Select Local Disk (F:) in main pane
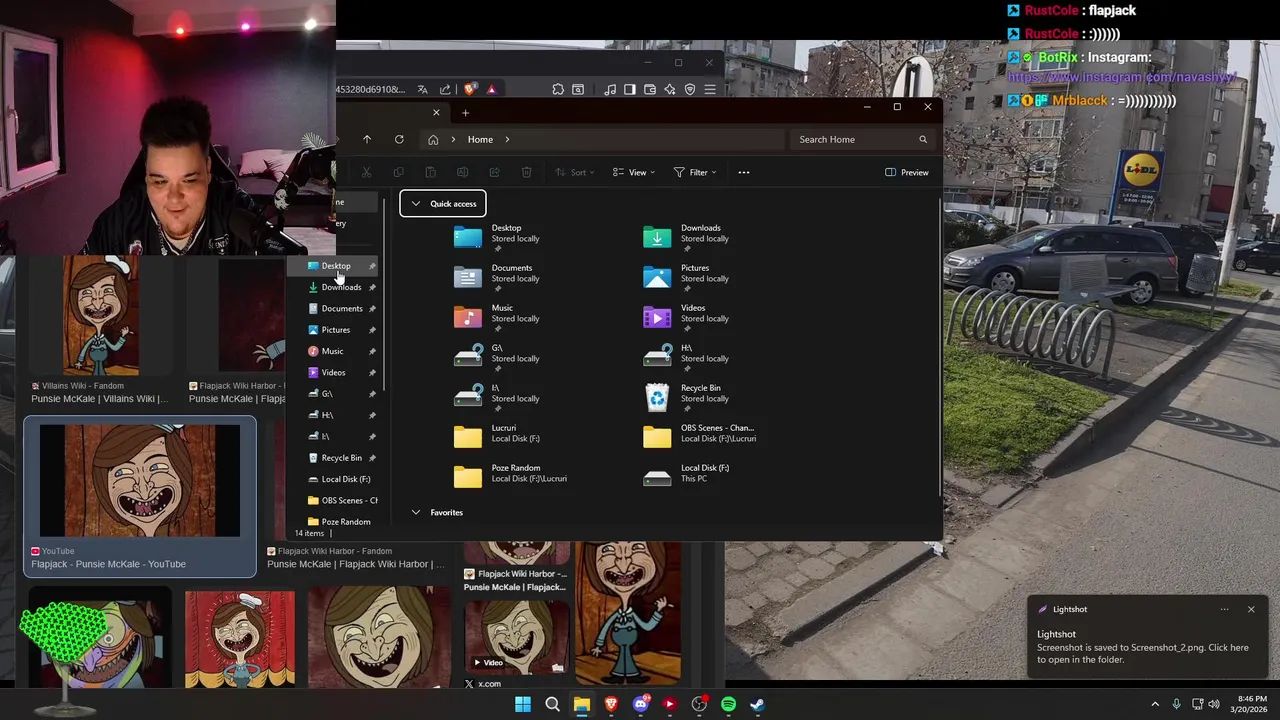The height and width of the screenshot is (720, 1280). (687, 474)
